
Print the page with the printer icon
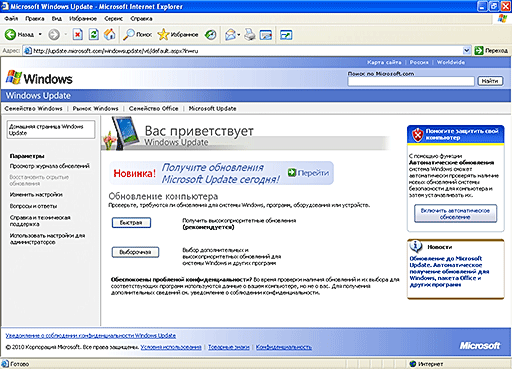[x=250, y=34]
